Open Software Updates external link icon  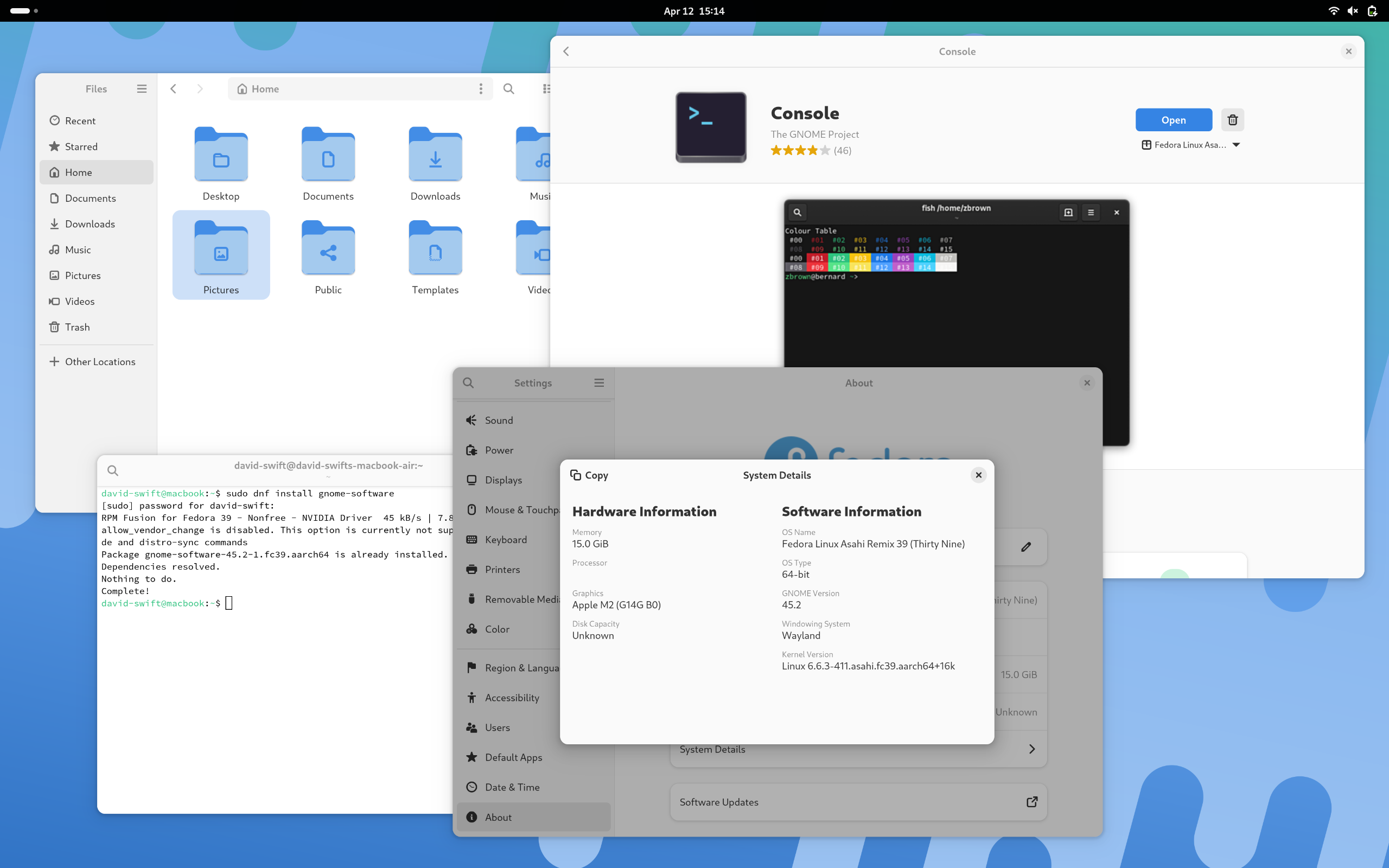tap(1032, 801)
